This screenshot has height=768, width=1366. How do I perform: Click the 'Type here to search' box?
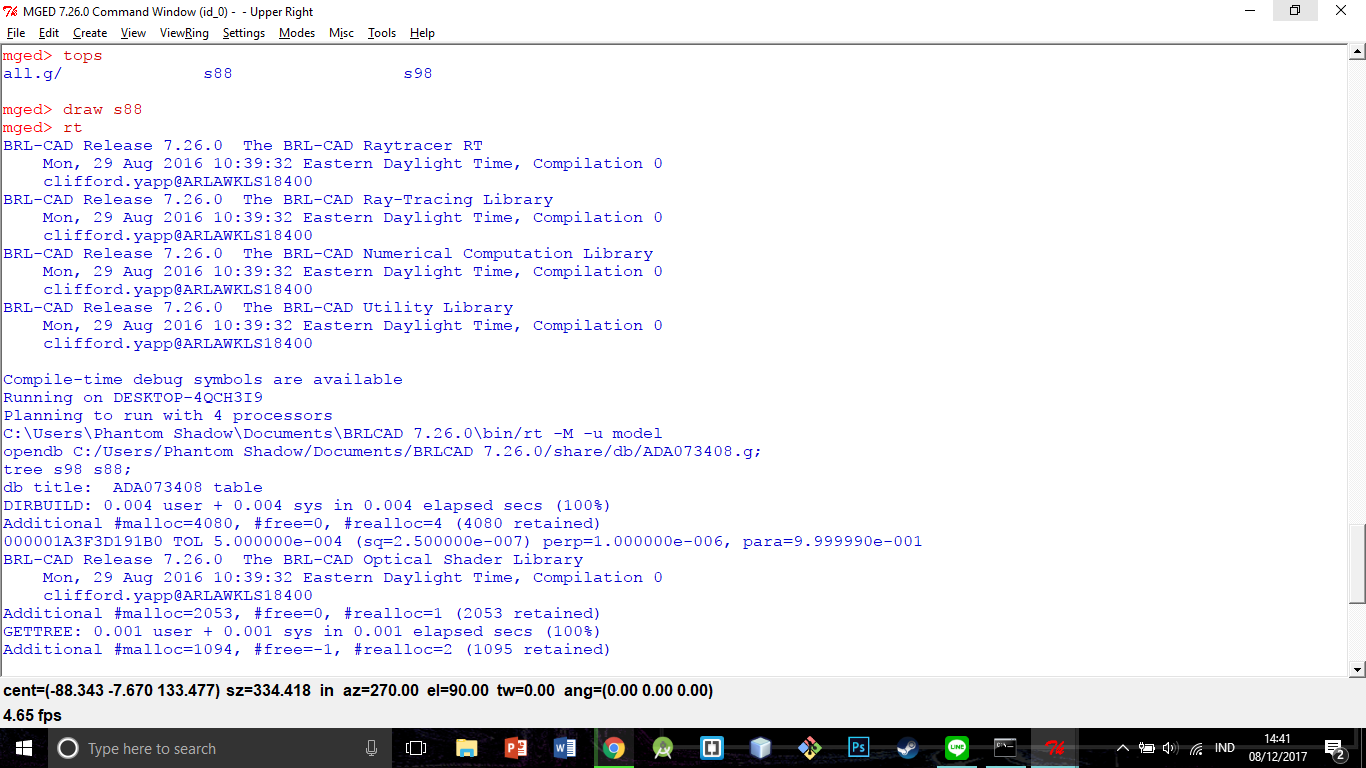click(220, 748)
